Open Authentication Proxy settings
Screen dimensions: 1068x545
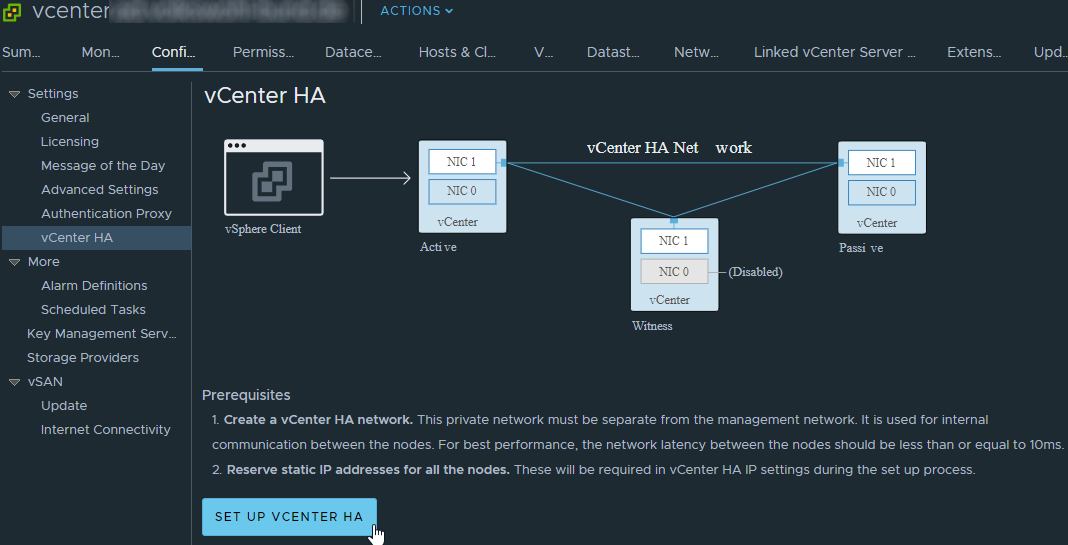tap(106, 213)
